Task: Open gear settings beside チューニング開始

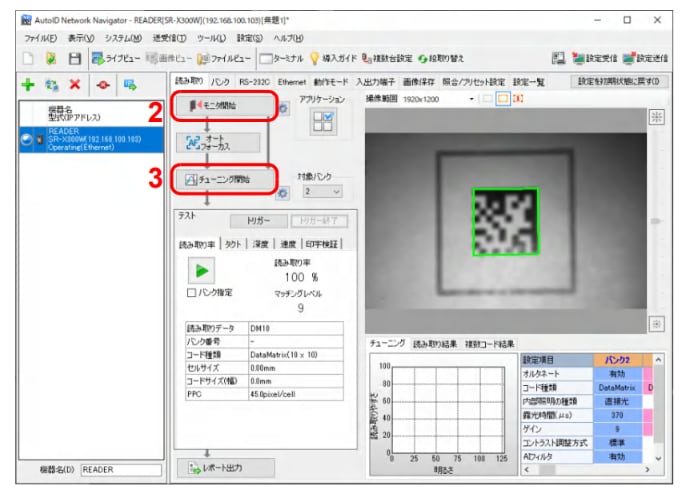Action: pyautogui.click(x=283, y=194)
